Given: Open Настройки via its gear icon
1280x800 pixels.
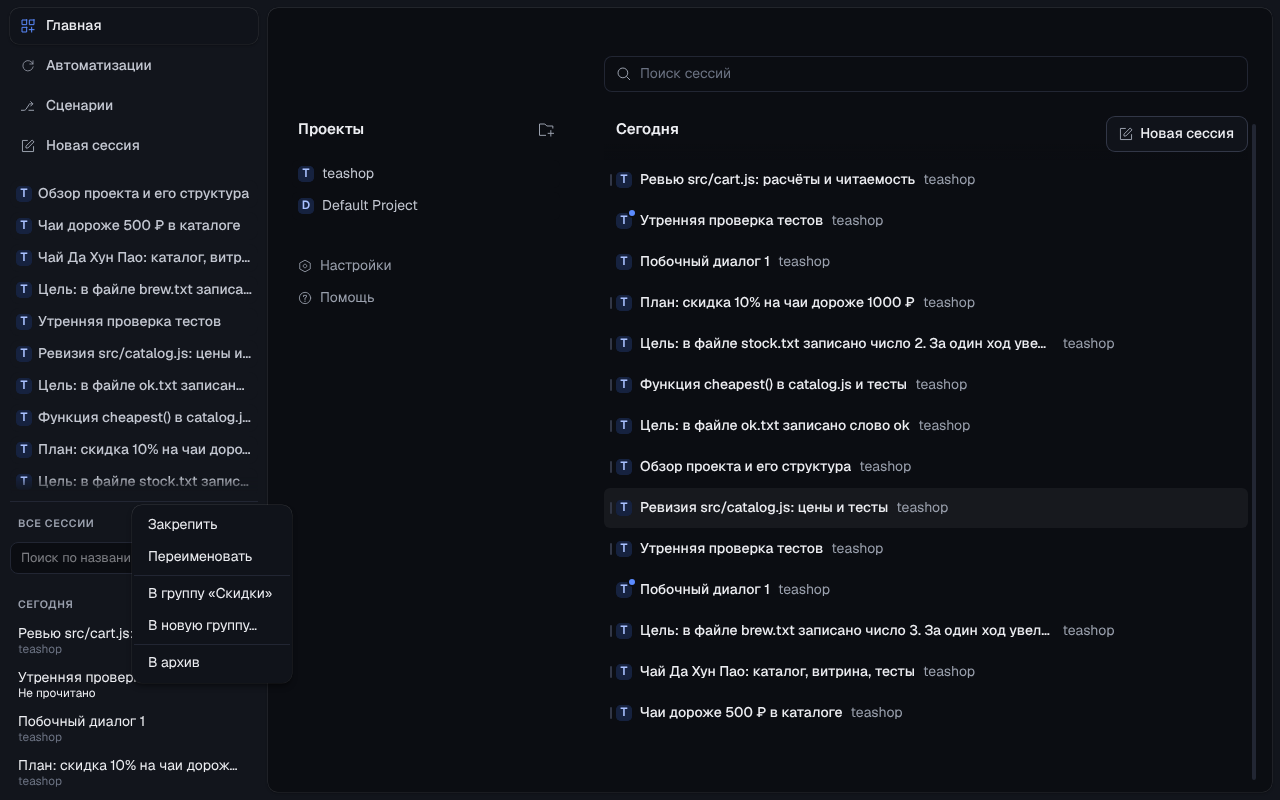Looking at the screenshot, I should pos(305,266).
